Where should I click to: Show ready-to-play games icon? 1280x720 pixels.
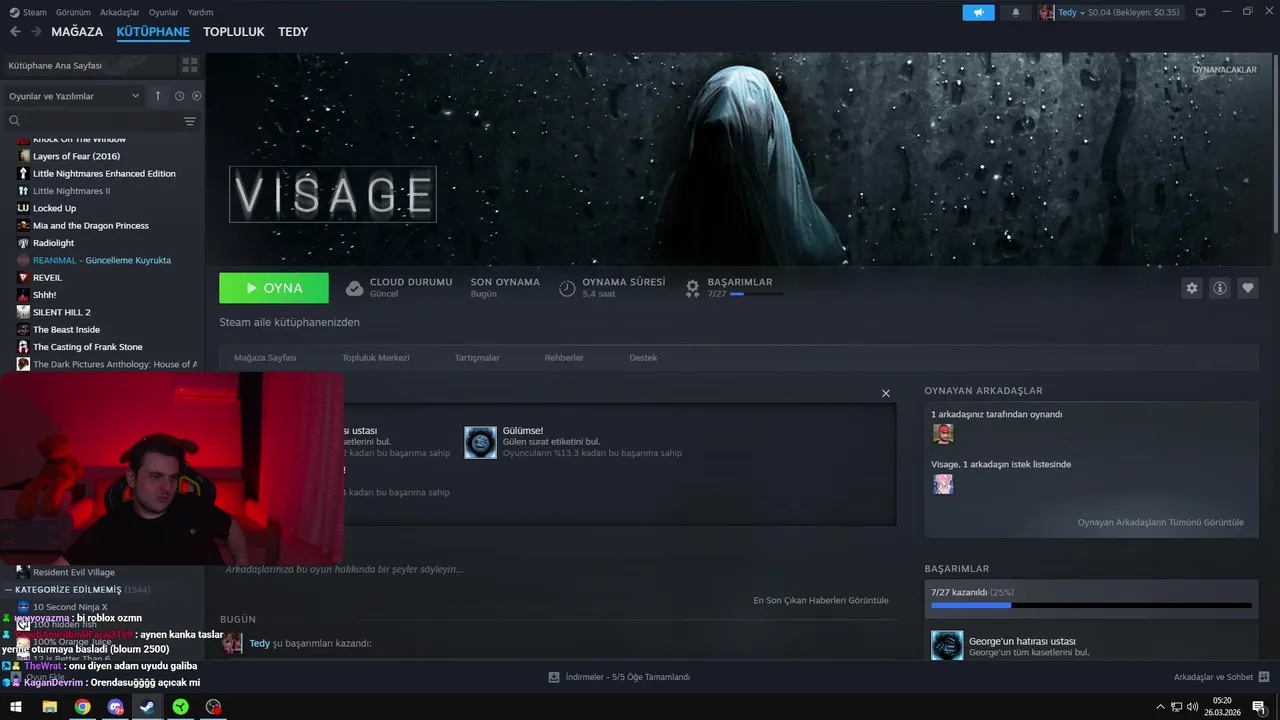pos(196,96)
